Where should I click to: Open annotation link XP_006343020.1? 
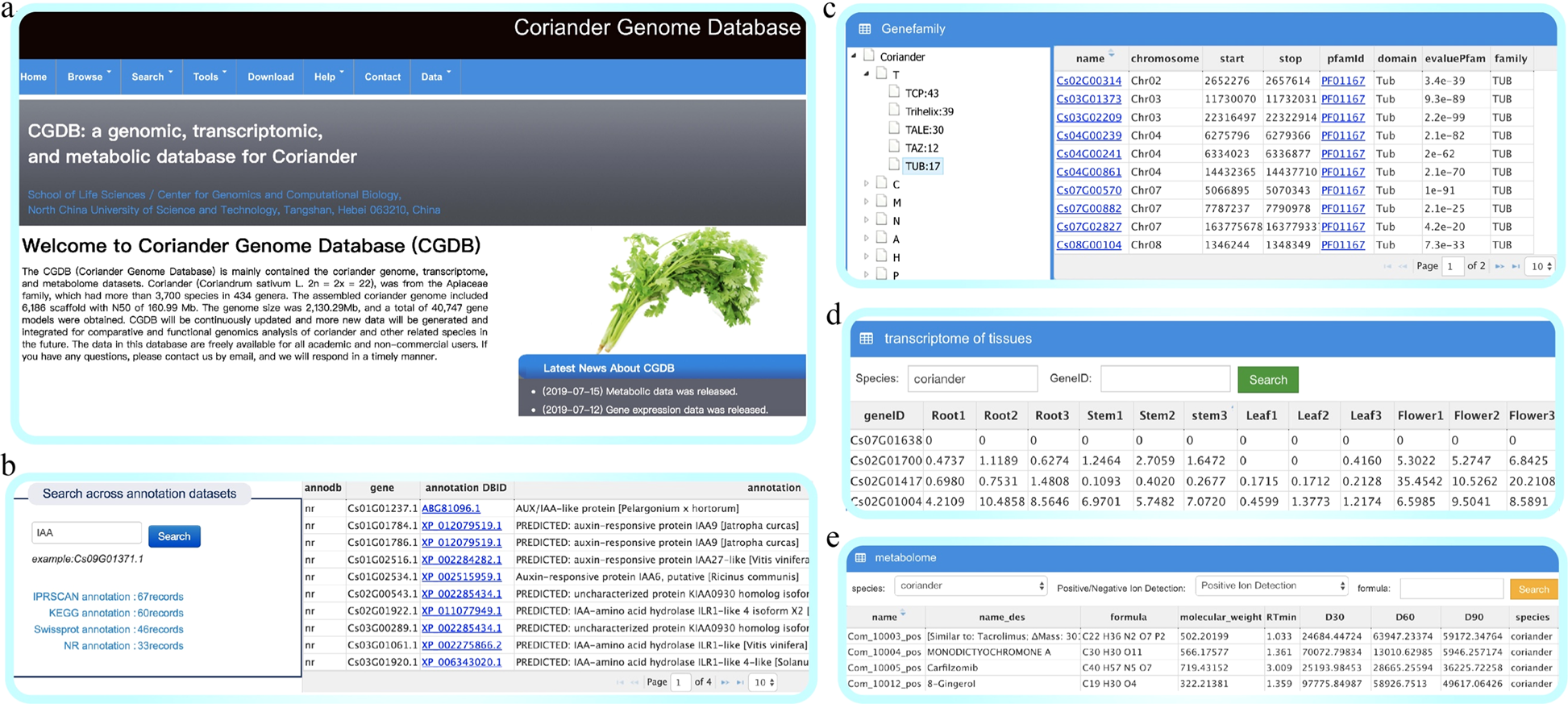pos(461,662)
